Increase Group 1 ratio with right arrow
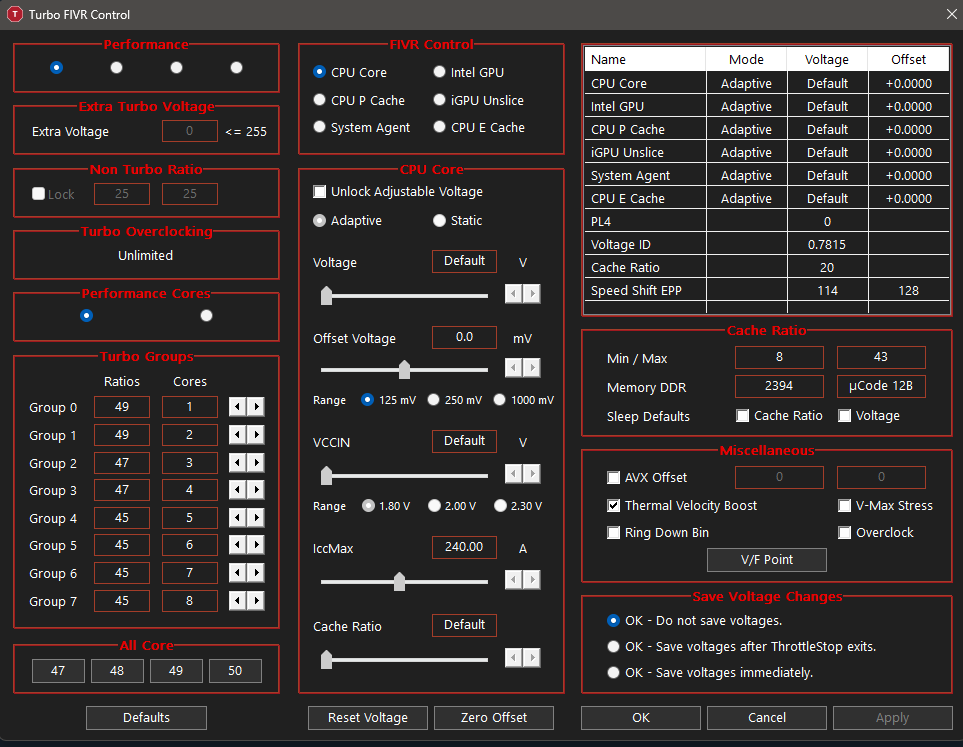 pos(256,434)
